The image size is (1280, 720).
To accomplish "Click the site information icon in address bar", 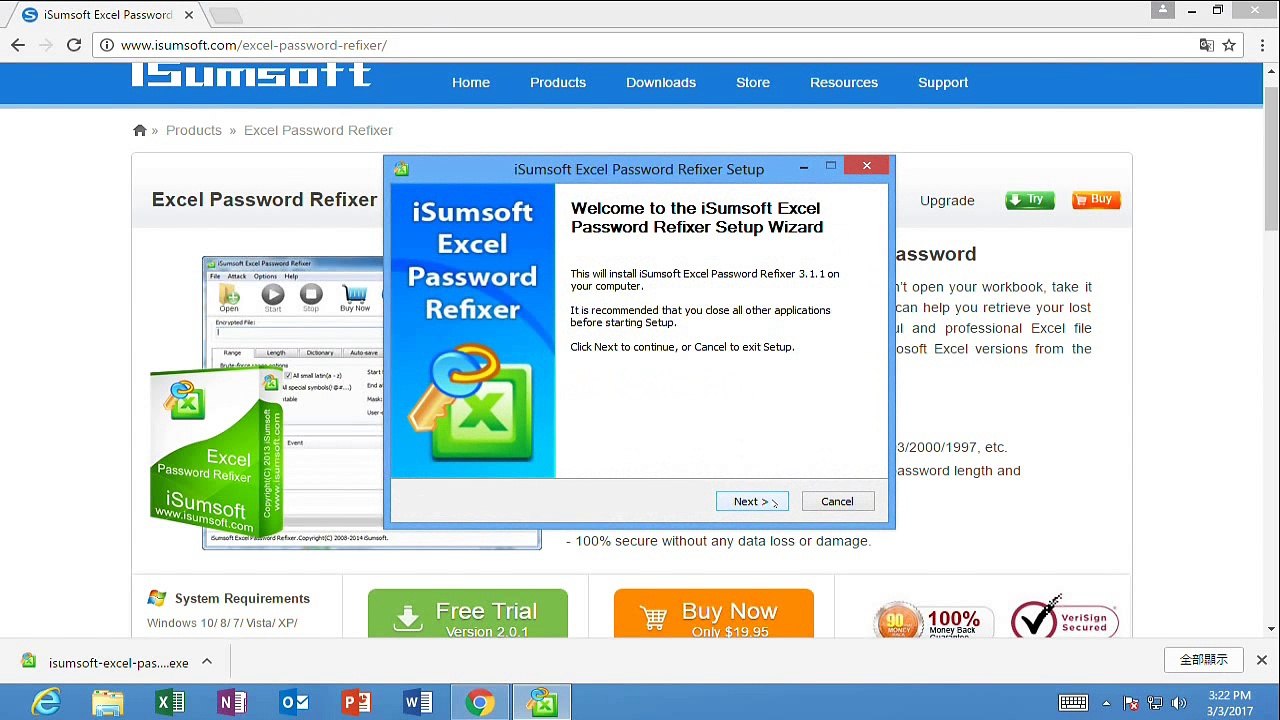I will click(x=107, y=45).
